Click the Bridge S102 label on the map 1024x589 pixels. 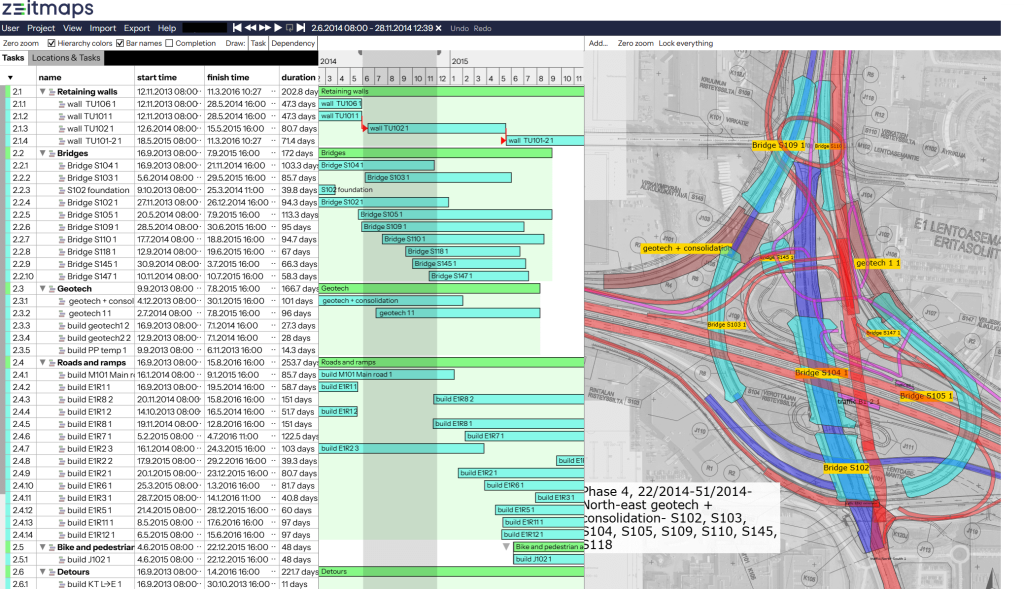point(846,468)
